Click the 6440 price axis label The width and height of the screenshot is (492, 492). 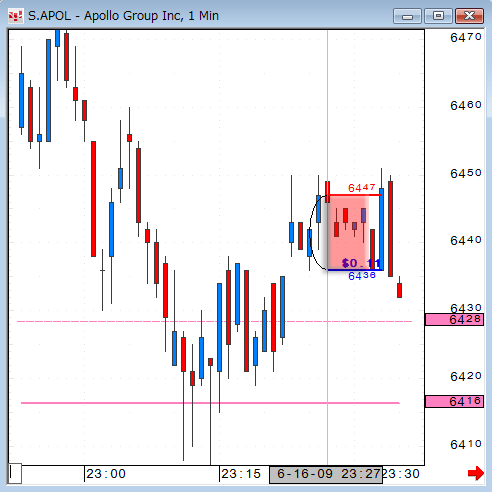(x=466, y=240)
